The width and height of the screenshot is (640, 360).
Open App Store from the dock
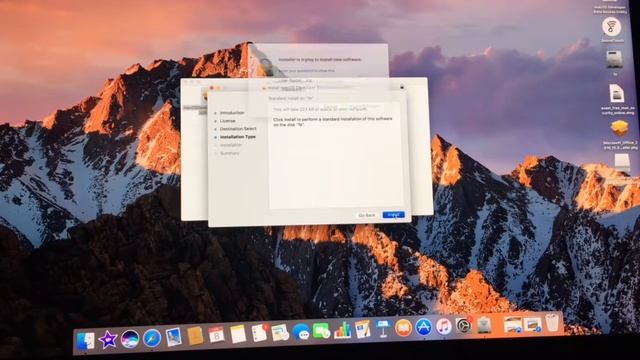424,327
